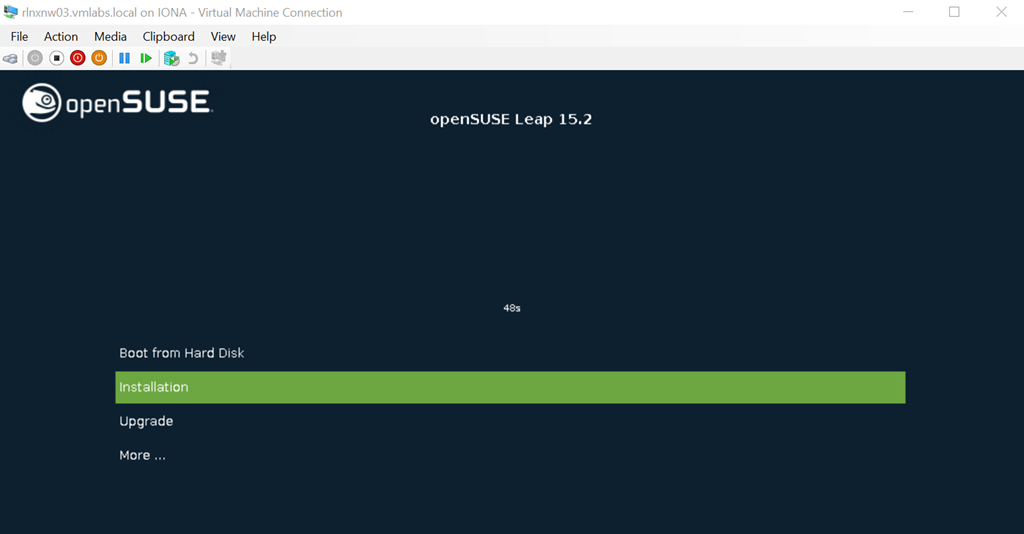Click the Enhanced Session toolbar icon
Image resolution: width=1024 pixels, height=534 pixels.
[219, 58]
